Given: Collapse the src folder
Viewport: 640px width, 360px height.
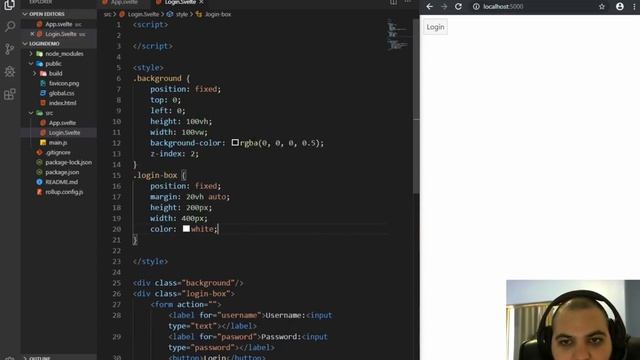Looking at the screenshot, I should point(31,113).
